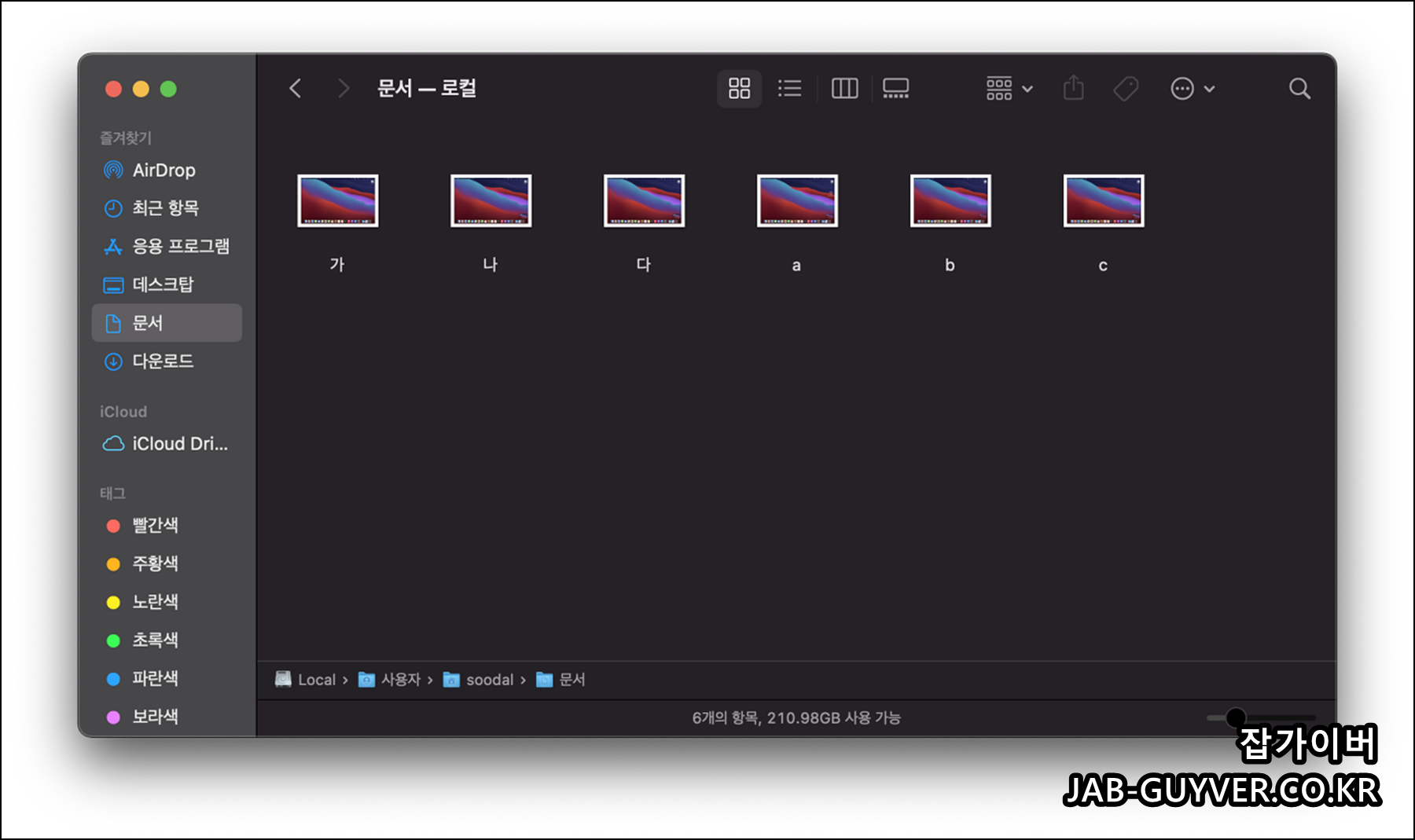Click Local in the path bar
The height and width of the screenshot is (840, 1415).
coord(306,680)
